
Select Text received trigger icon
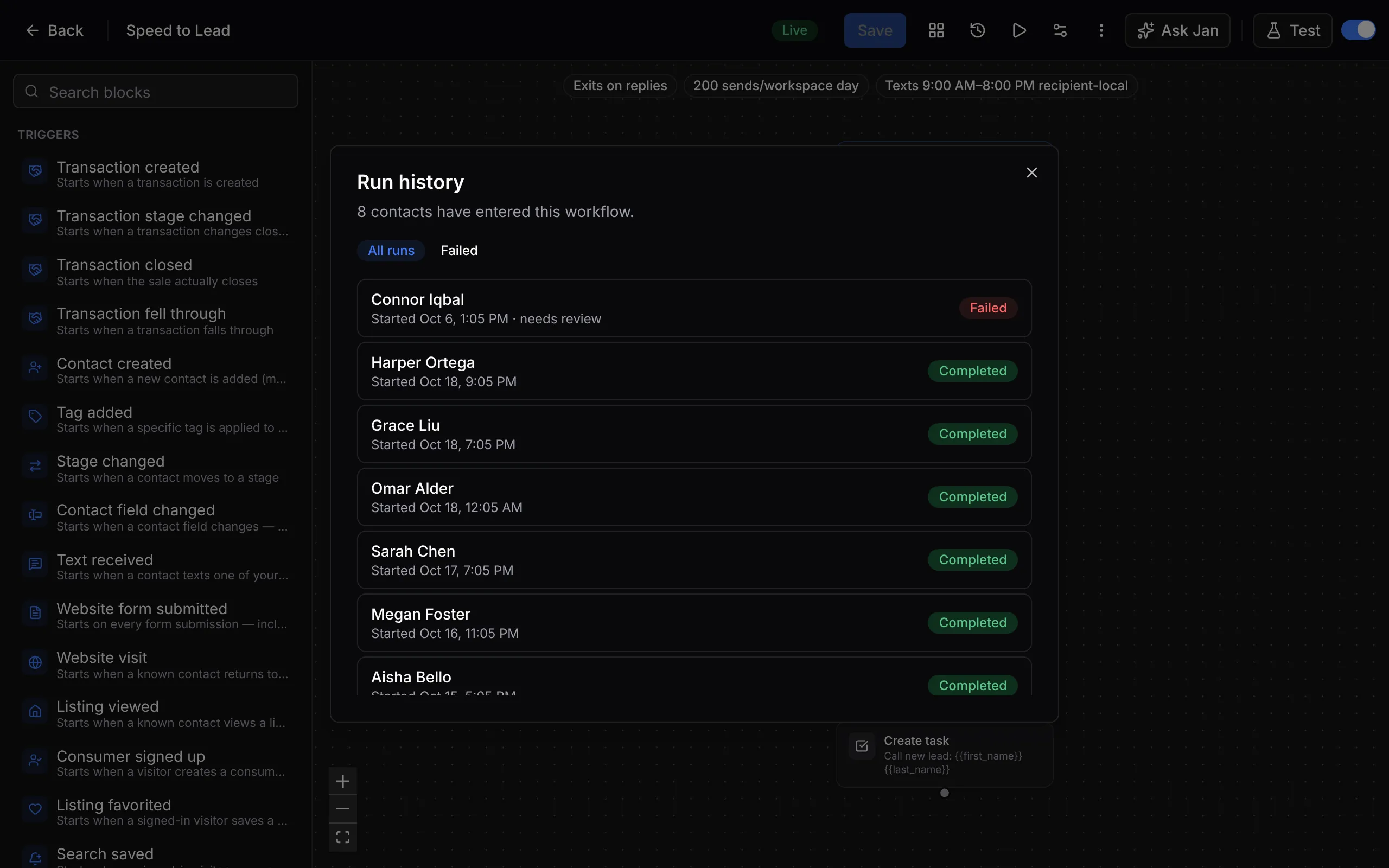(x=35, y=564)
